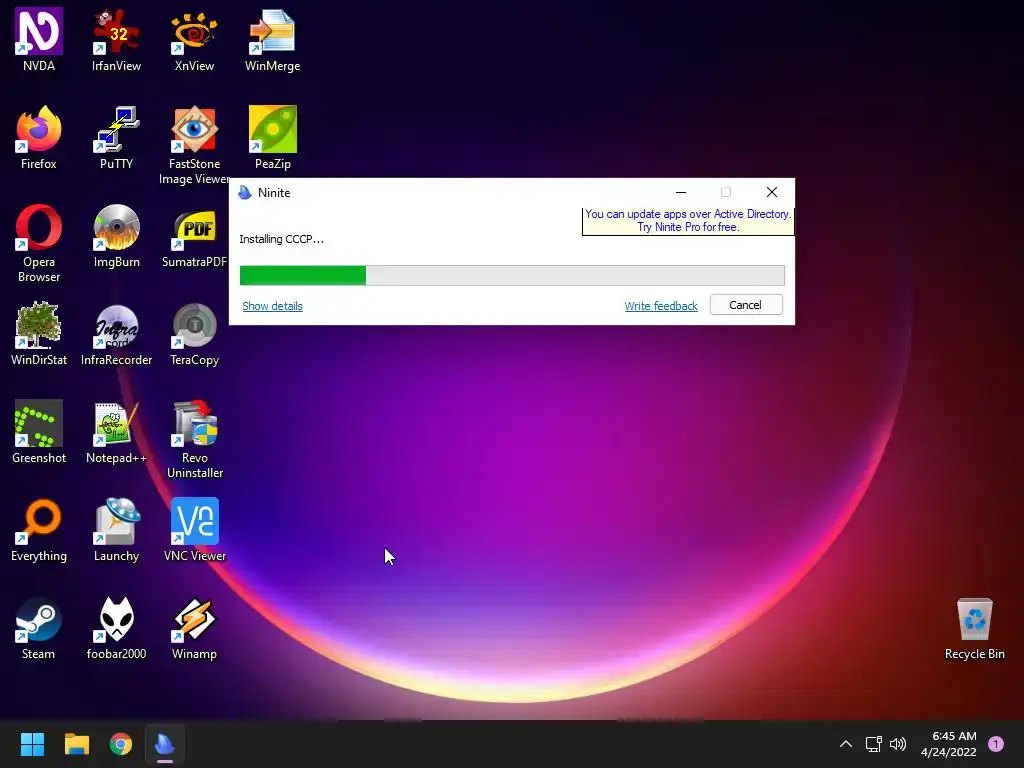Close the Ninite installer window
This screenshot has height=768, width=1024.
pos(772,192)
